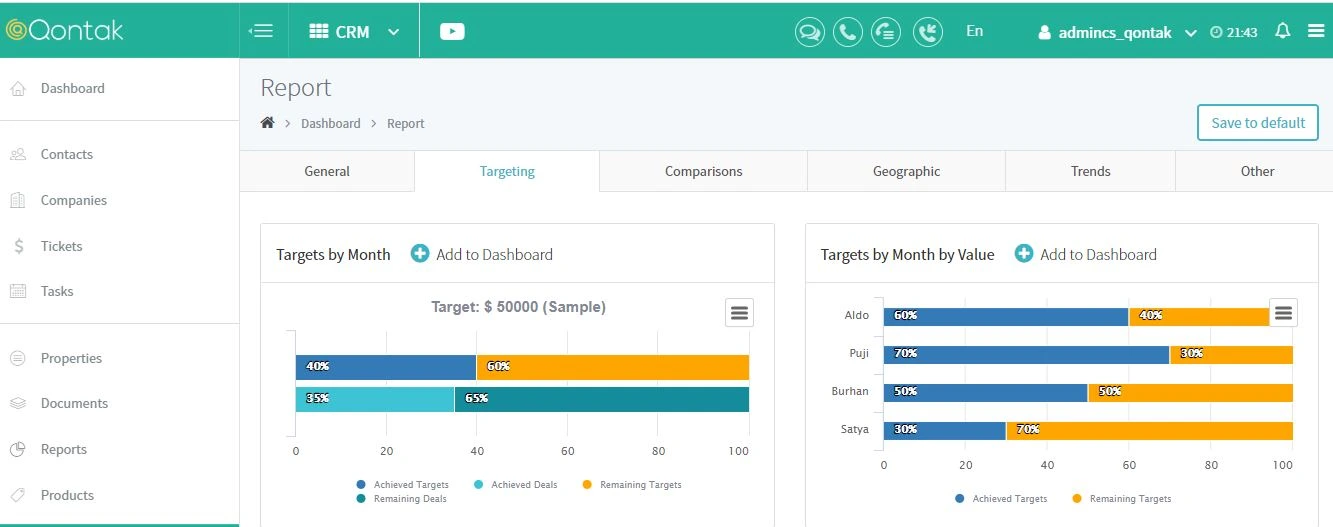This screenshot has height=527, width=1333.
Task: Switch language with the En selector
Action: point(975,31)
